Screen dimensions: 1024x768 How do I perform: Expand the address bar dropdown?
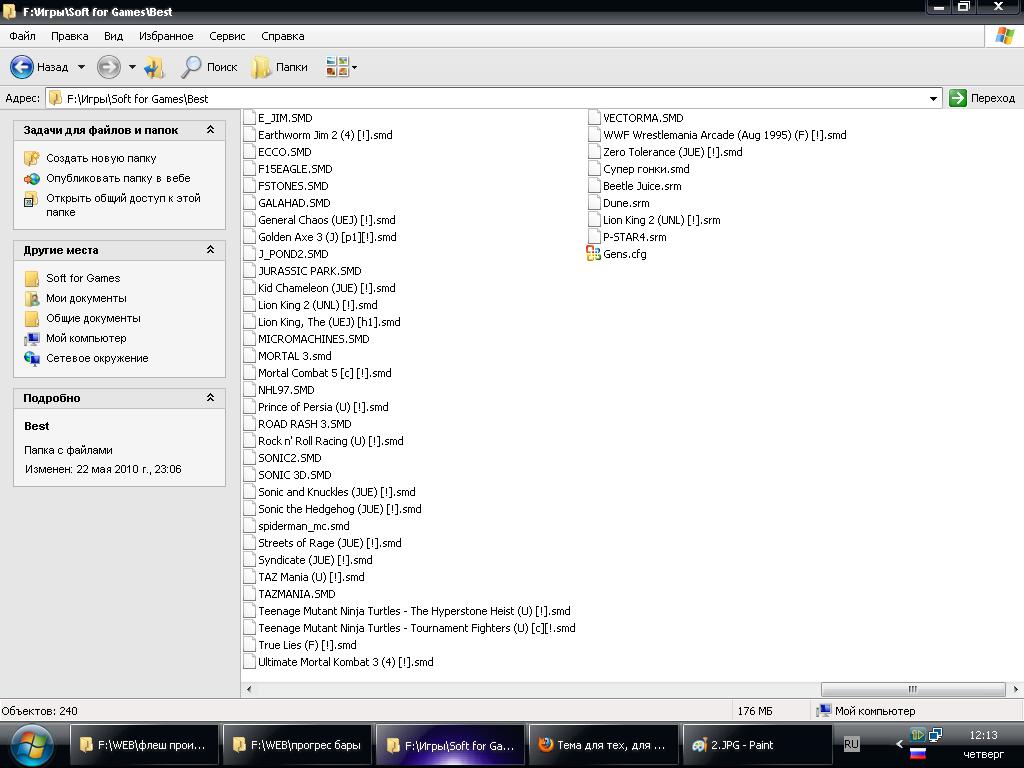tap(933, 99)
